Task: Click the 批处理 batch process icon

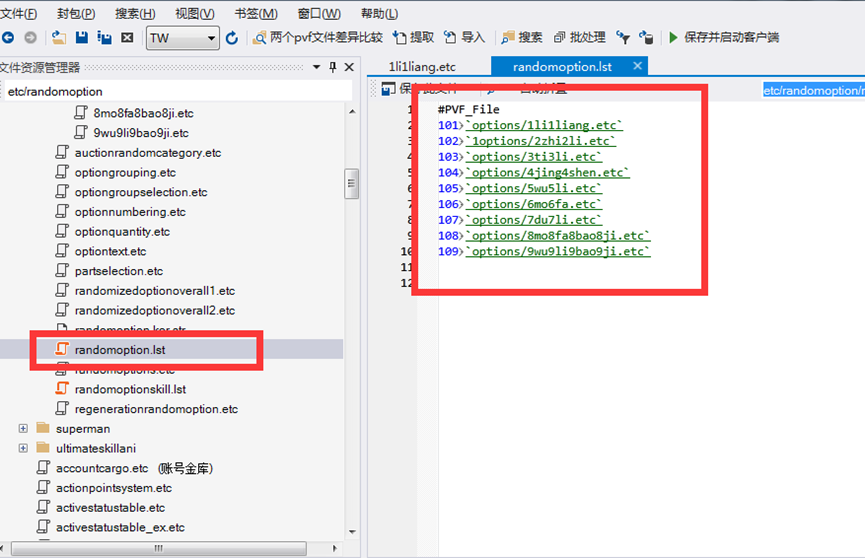Action: coord(561,38)
